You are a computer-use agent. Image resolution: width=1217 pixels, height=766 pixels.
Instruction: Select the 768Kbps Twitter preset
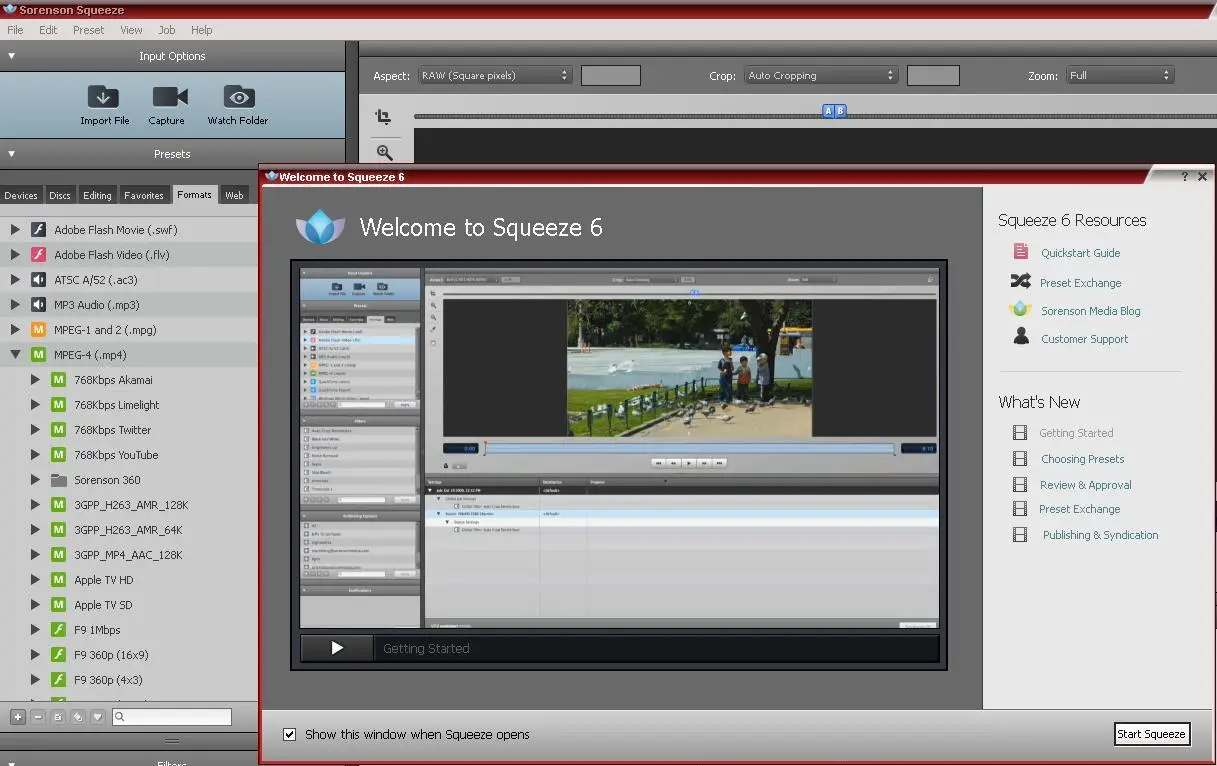pos(112,430)
